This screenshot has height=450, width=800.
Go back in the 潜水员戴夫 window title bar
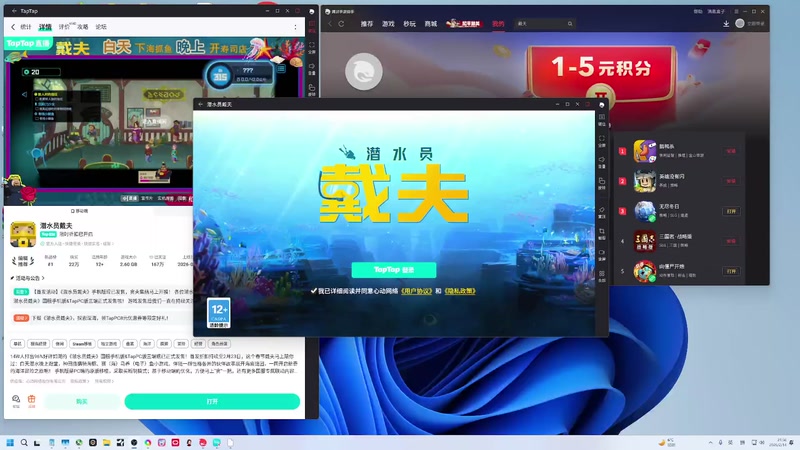201,104
